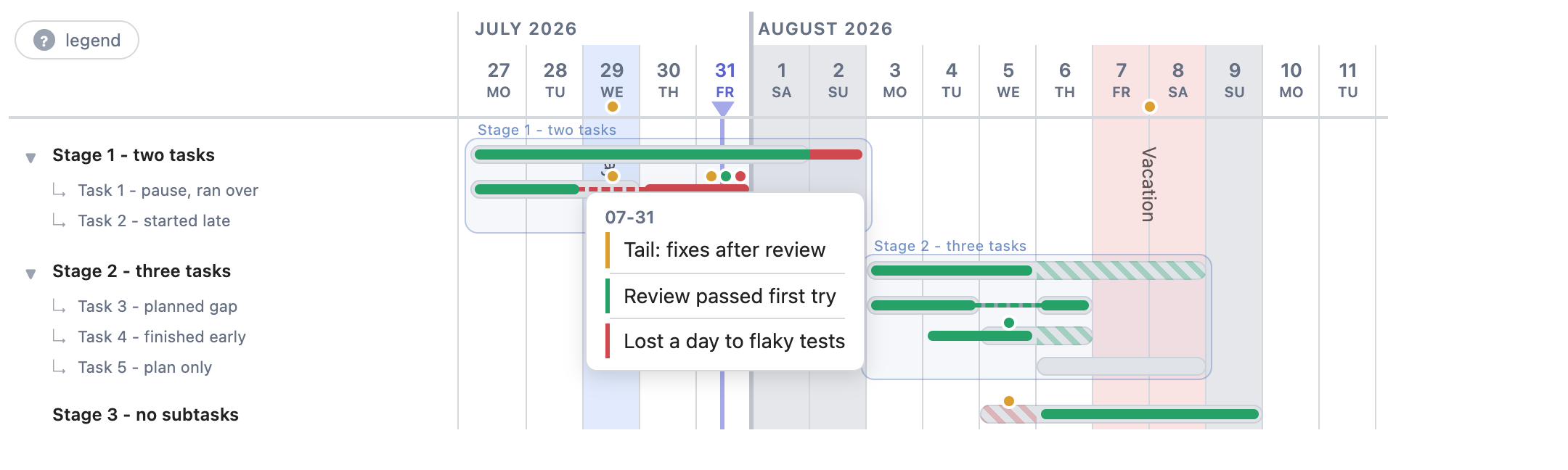This screenshot has height=470, width=1568.
Task: Click the Vacation label in the chart
Action: pyautogui.click(x=1148, y=184)
